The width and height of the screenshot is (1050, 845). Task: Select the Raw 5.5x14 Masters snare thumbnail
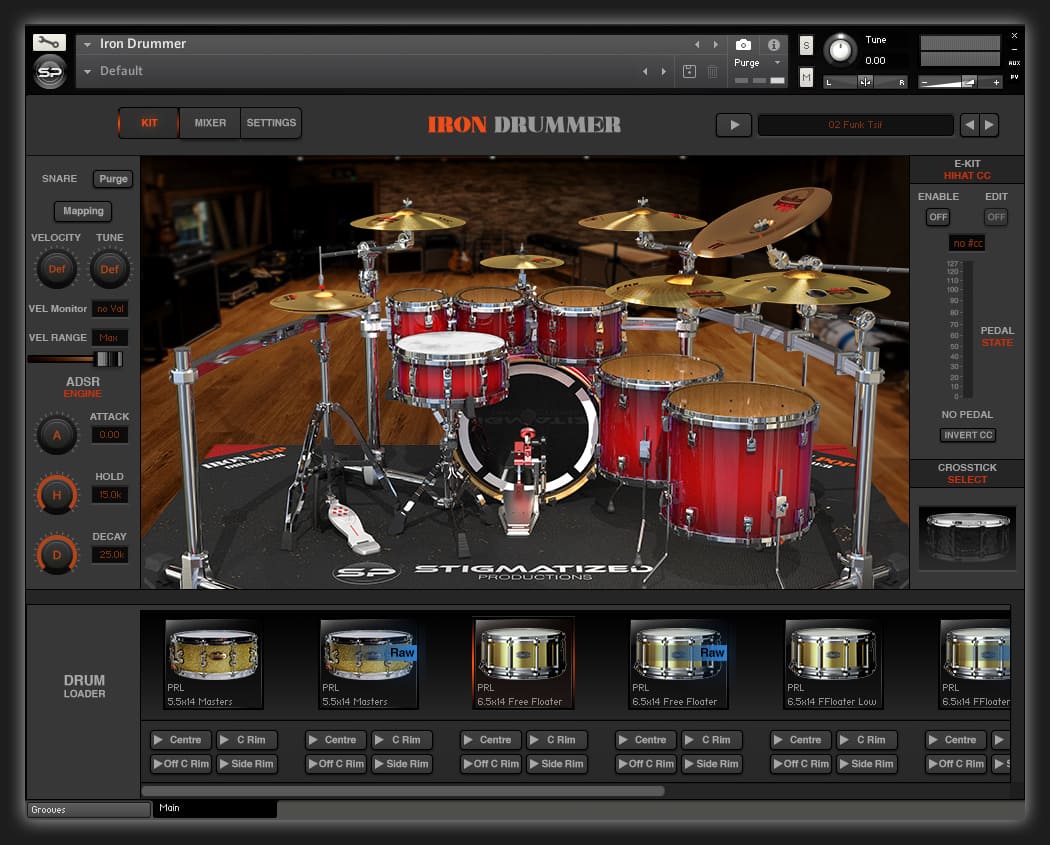[369, 664]
